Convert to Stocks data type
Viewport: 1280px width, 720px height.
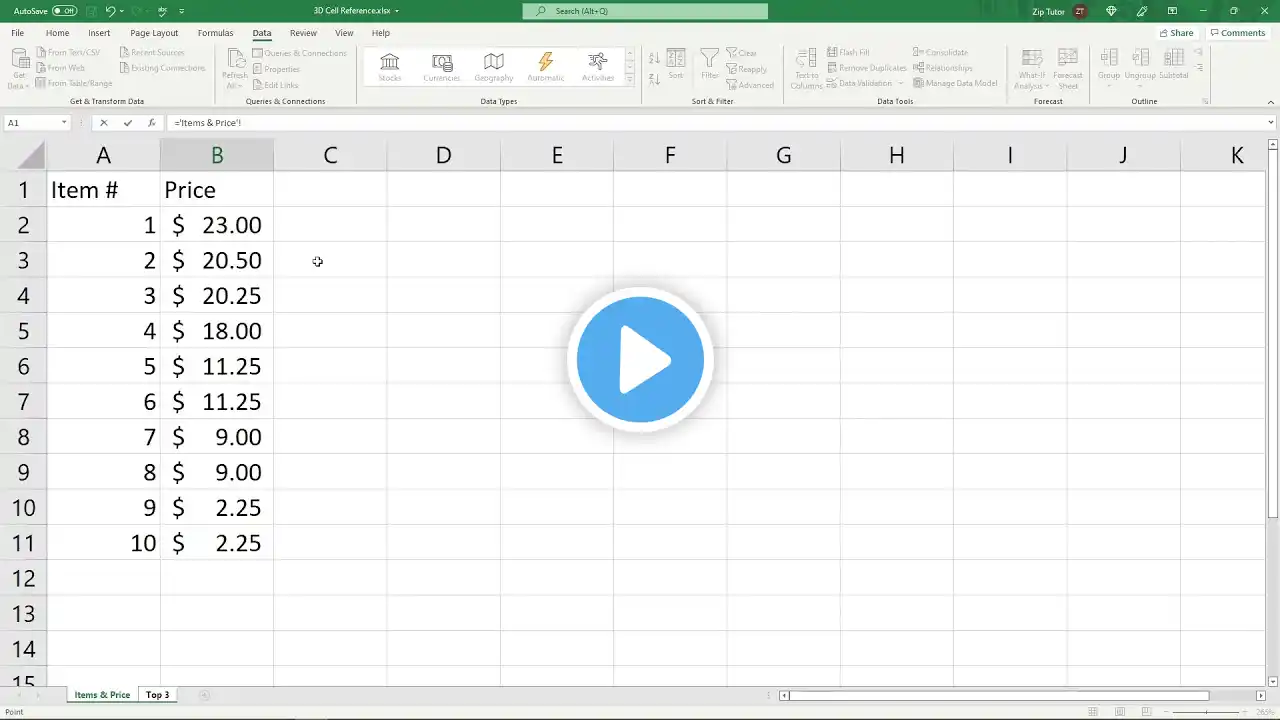[390, 67]
